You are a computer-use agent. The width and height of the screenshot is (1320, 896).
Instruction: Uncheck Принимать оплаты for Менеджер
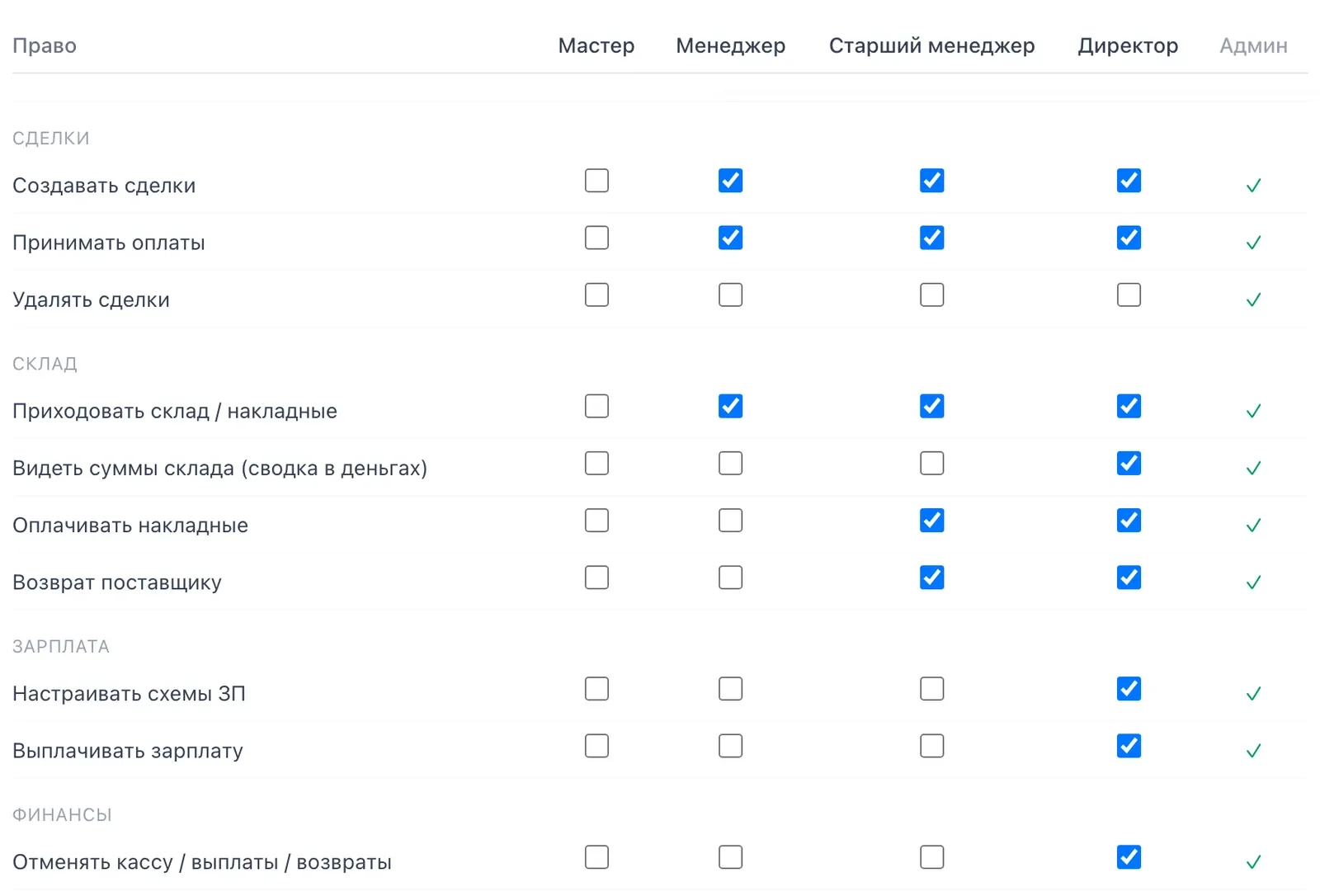pos(730,238)
